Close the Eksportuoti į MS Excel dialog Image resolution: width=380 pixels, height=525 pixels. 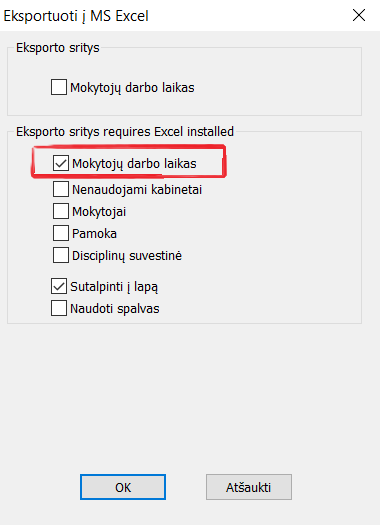click(x=359, y=15)
